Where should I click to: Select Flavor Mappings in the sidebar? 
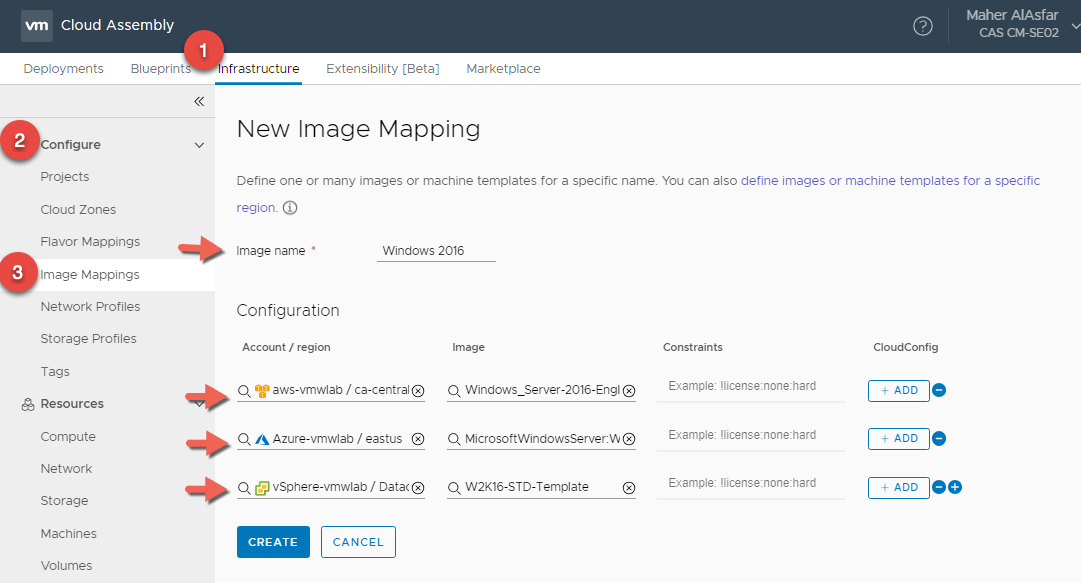click(x=90, y=242)
